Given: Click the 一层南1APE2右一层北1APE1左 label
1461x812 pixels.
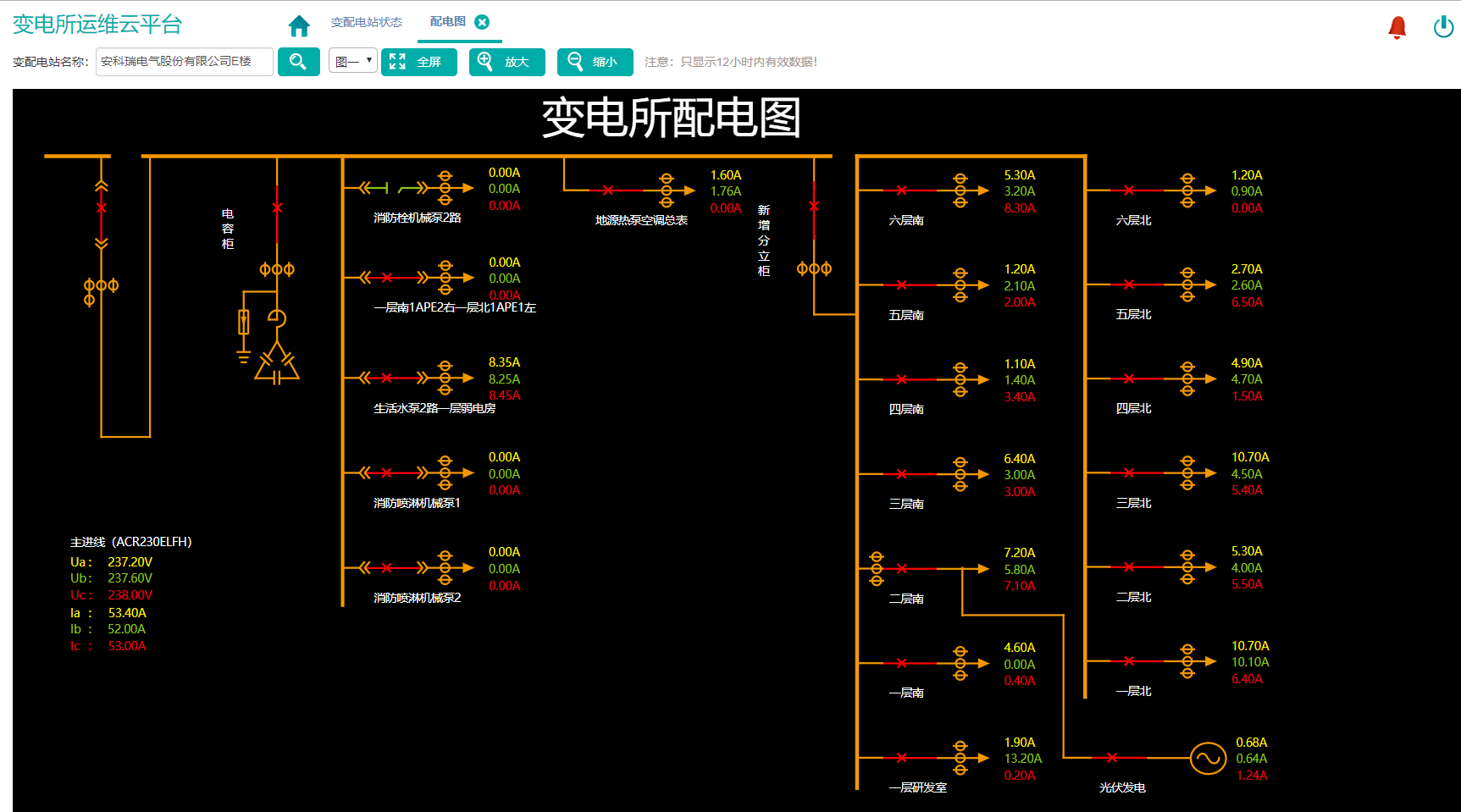Looking at the screenshot, I should click(x=455, y=308).
